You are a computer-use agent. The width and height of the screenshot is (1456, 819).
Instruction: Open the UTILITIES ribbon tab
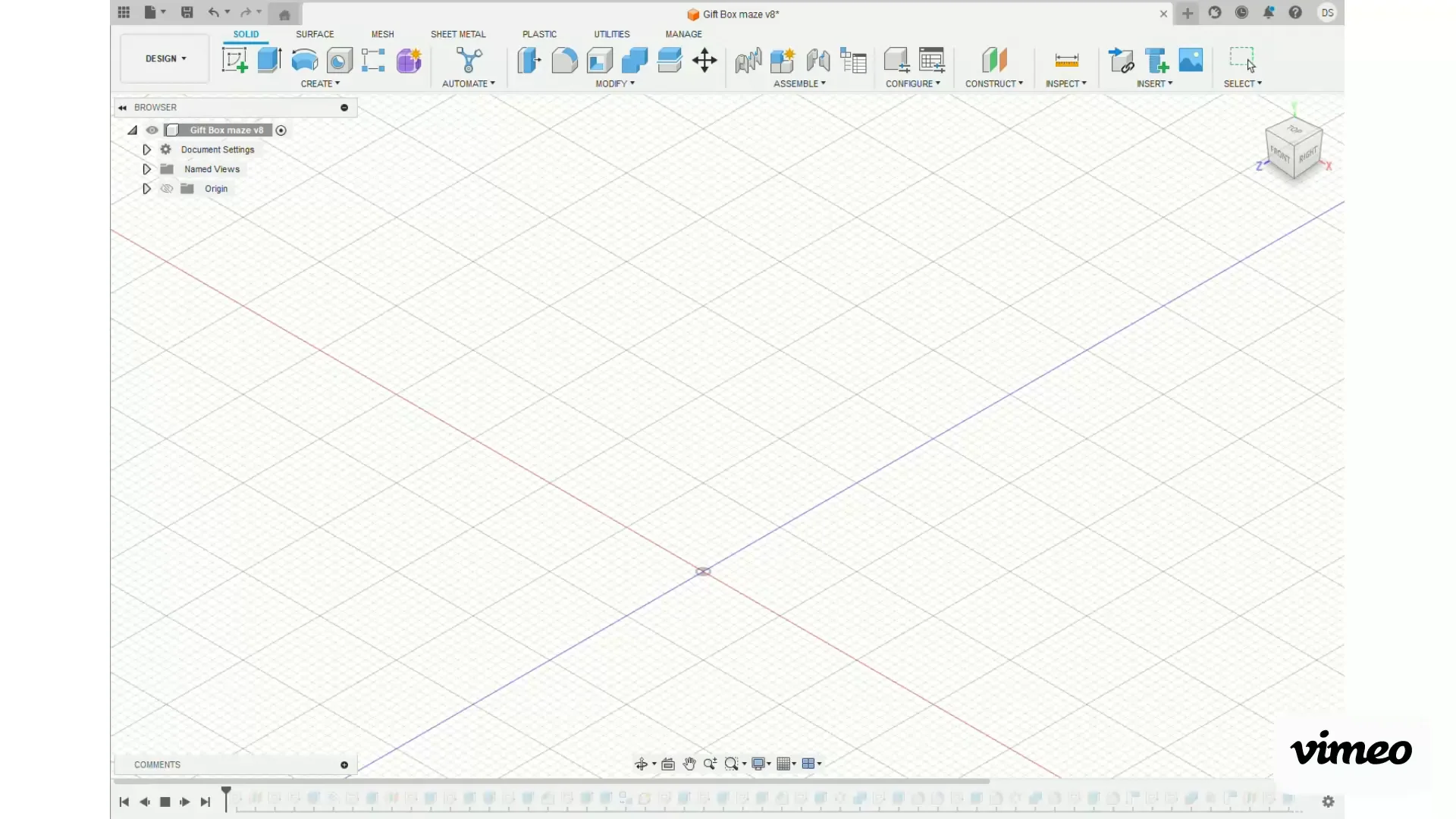[612, 34]
